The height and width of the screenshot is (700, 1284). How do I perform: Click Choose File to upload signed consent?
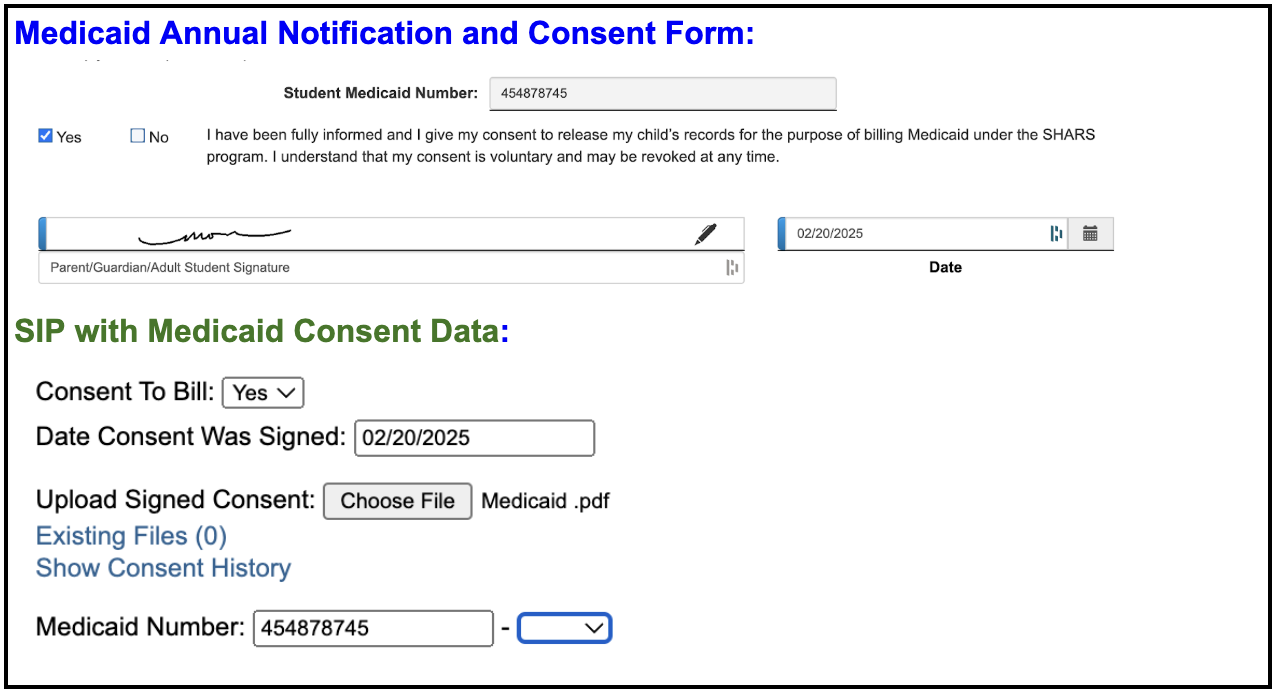coord(397,501)
